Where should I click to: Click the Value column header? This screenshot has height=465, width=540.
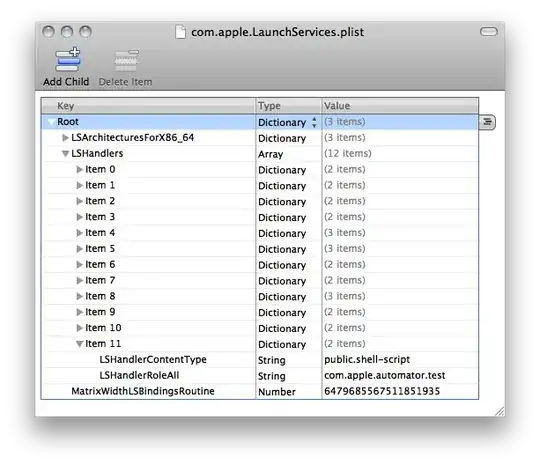[400, 106]
